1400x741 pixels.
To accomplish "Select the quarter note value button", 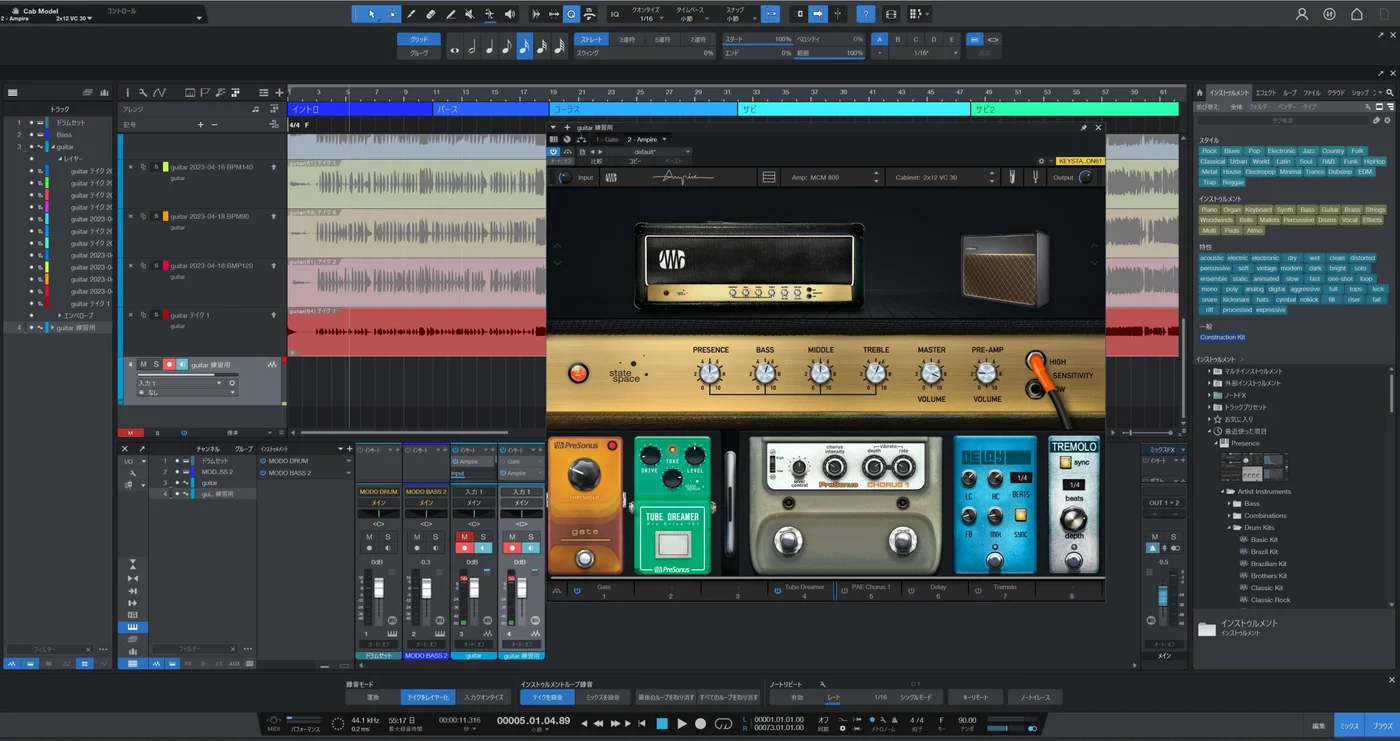I will (x=489, y=47).
